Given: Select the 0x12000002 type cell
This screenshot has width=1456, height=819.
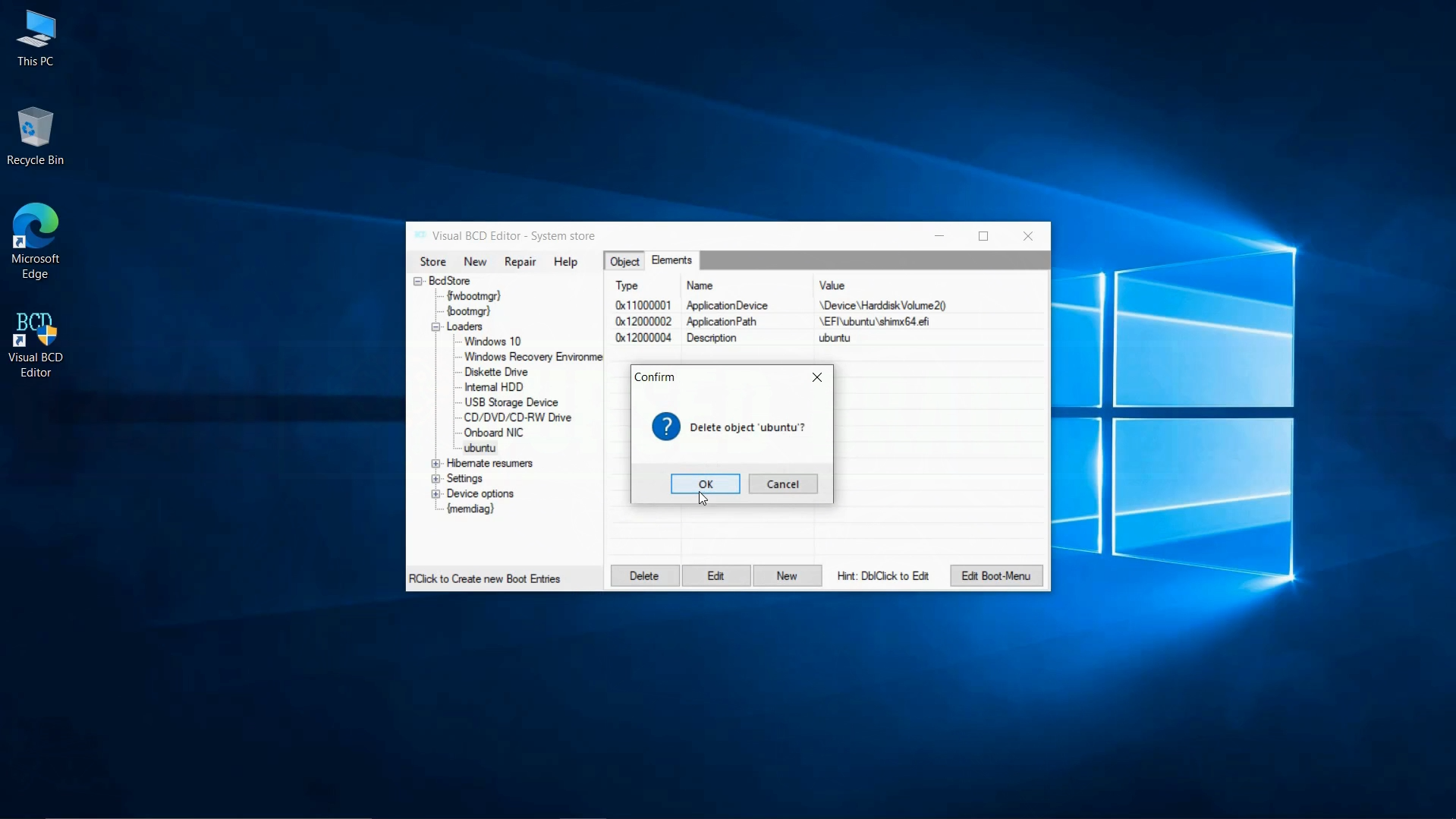Looking at the screenshot, I should (643, 322).
